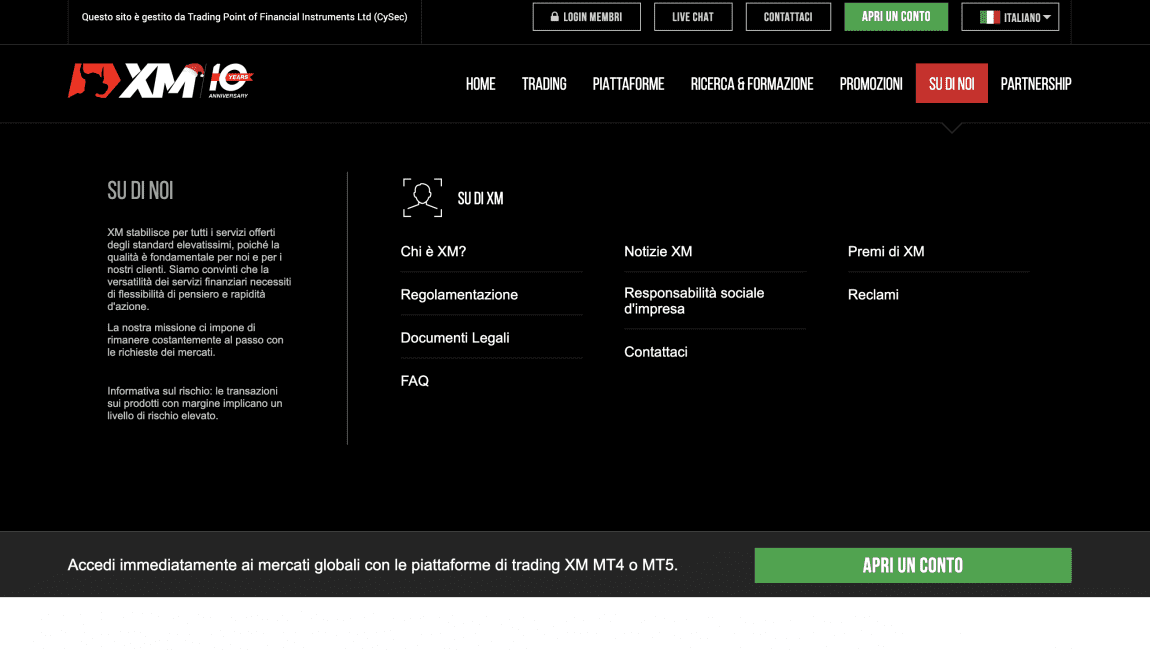Click the Contattaci button in the top bar
The height and width of the screenshot is (650, 1150).
(787, 17)
